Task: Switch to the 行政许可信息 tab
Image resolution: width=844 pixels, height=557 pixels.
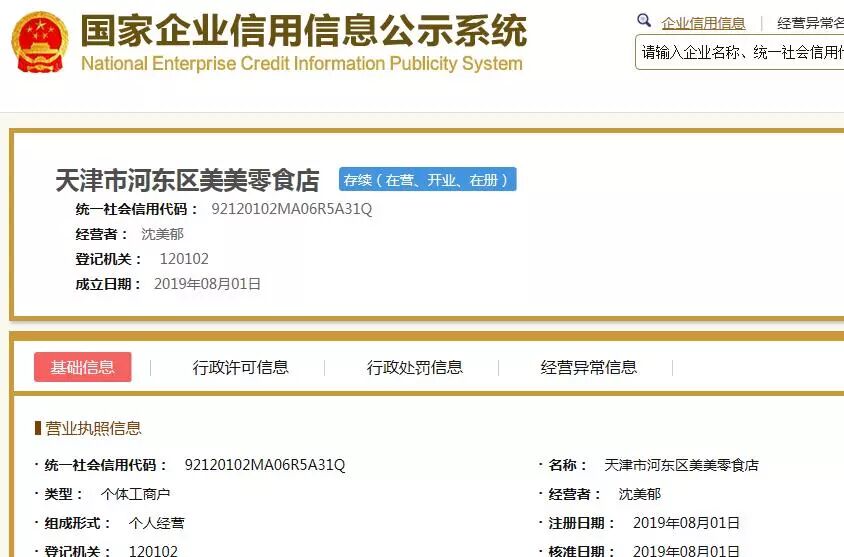Action: click(x=241, y=368)
